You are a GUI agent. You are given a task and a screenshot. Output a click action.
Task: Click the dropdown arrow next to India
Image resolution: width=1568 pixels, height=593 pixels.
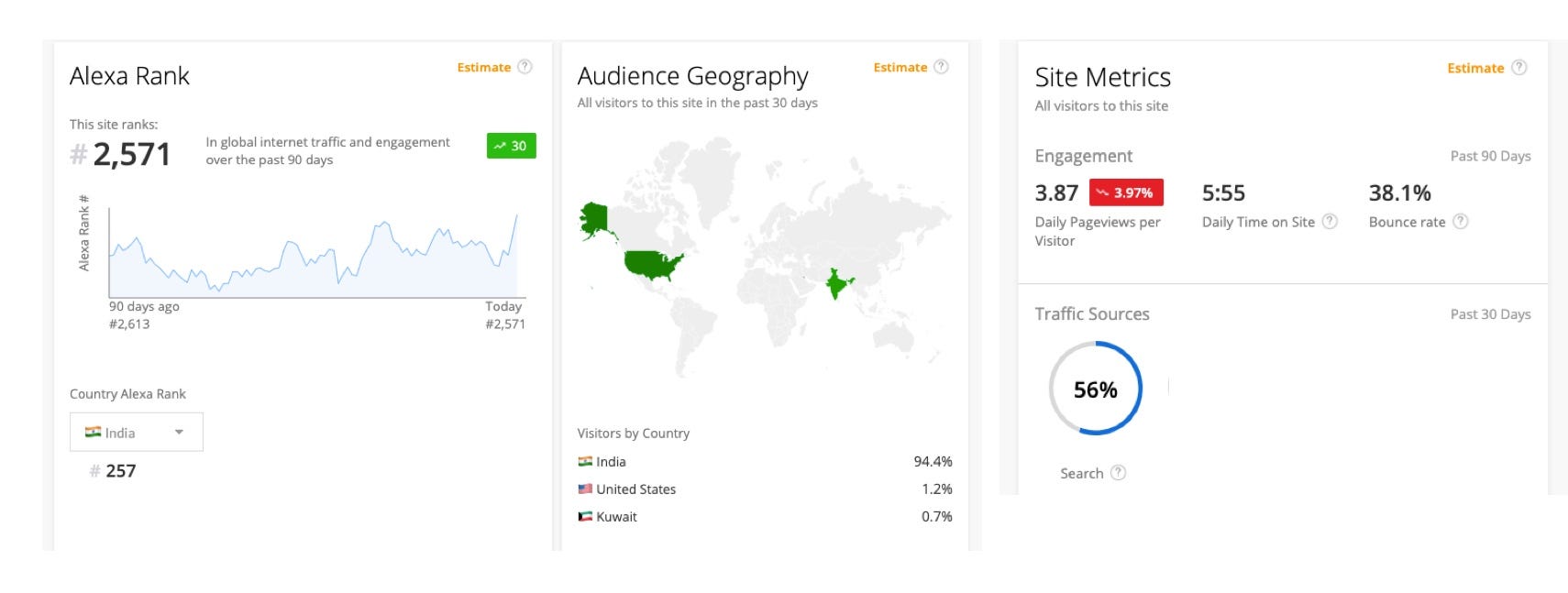coord(179,433)
